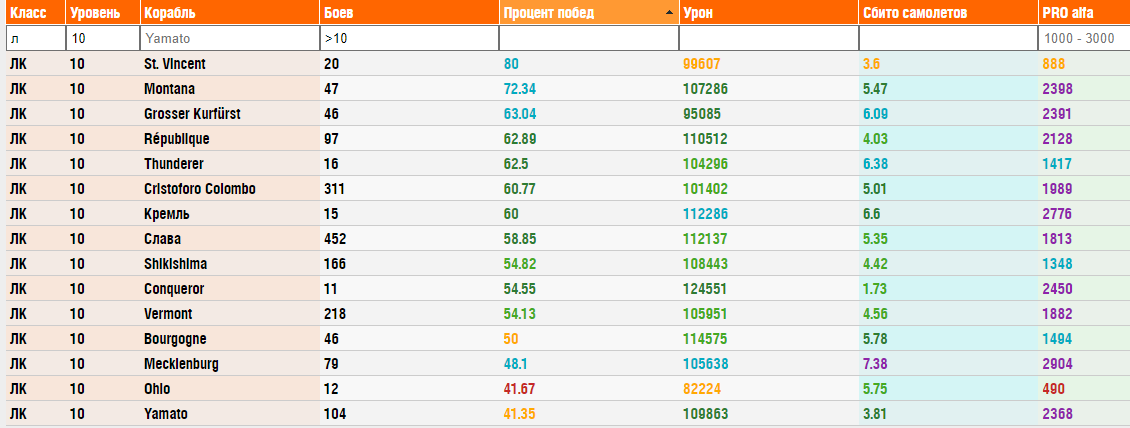Focus the Процент побед filter input
Viewport: 1130px width, 428px height.
click(x=588, y=38)
